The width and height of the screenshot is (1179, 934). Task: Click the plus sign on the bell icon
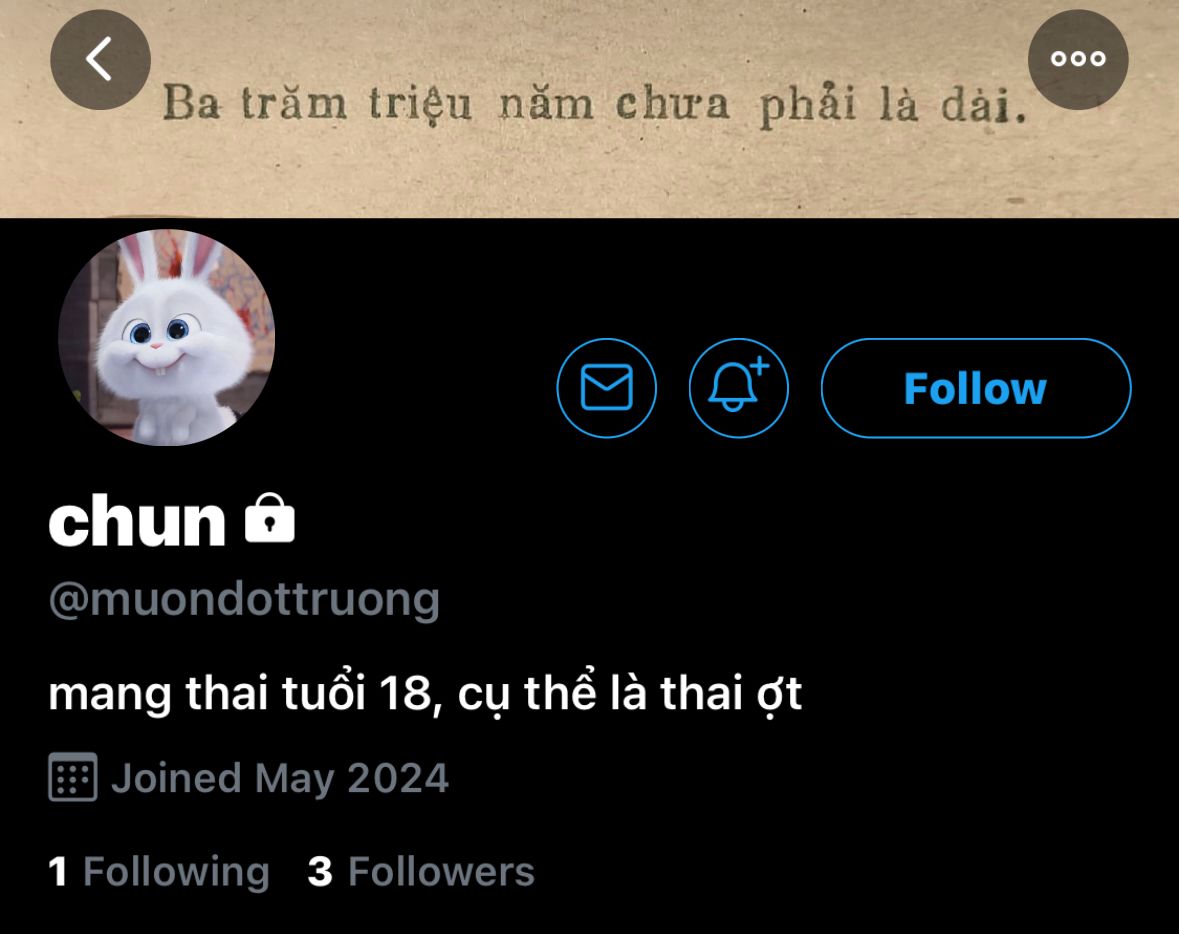coord(760,366)
